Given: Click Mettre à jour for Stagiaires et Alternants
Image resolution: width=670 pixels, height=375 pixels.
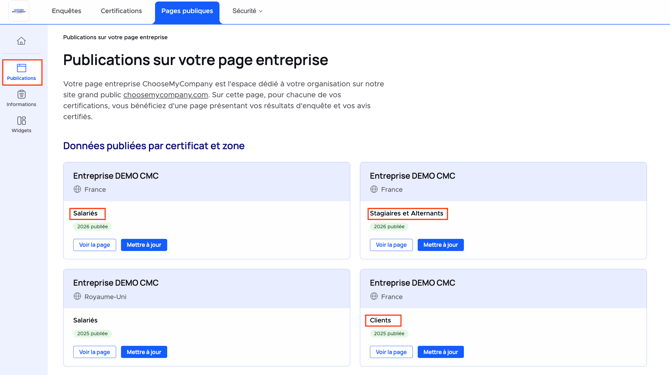Looking at the screenshot, I should (x=441, y=245).
